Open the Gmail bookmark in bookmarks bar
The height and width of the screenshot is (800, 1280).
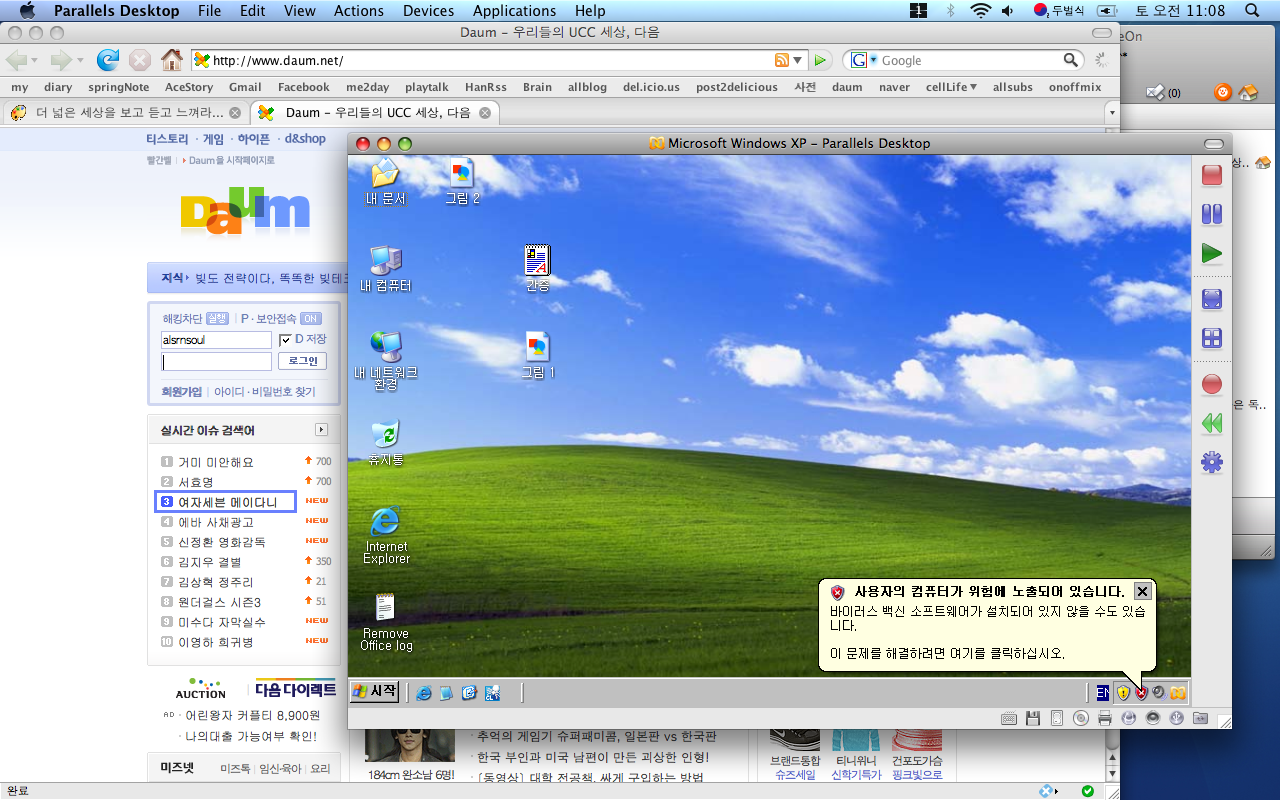pyautogui.click(x=245, y=87)
